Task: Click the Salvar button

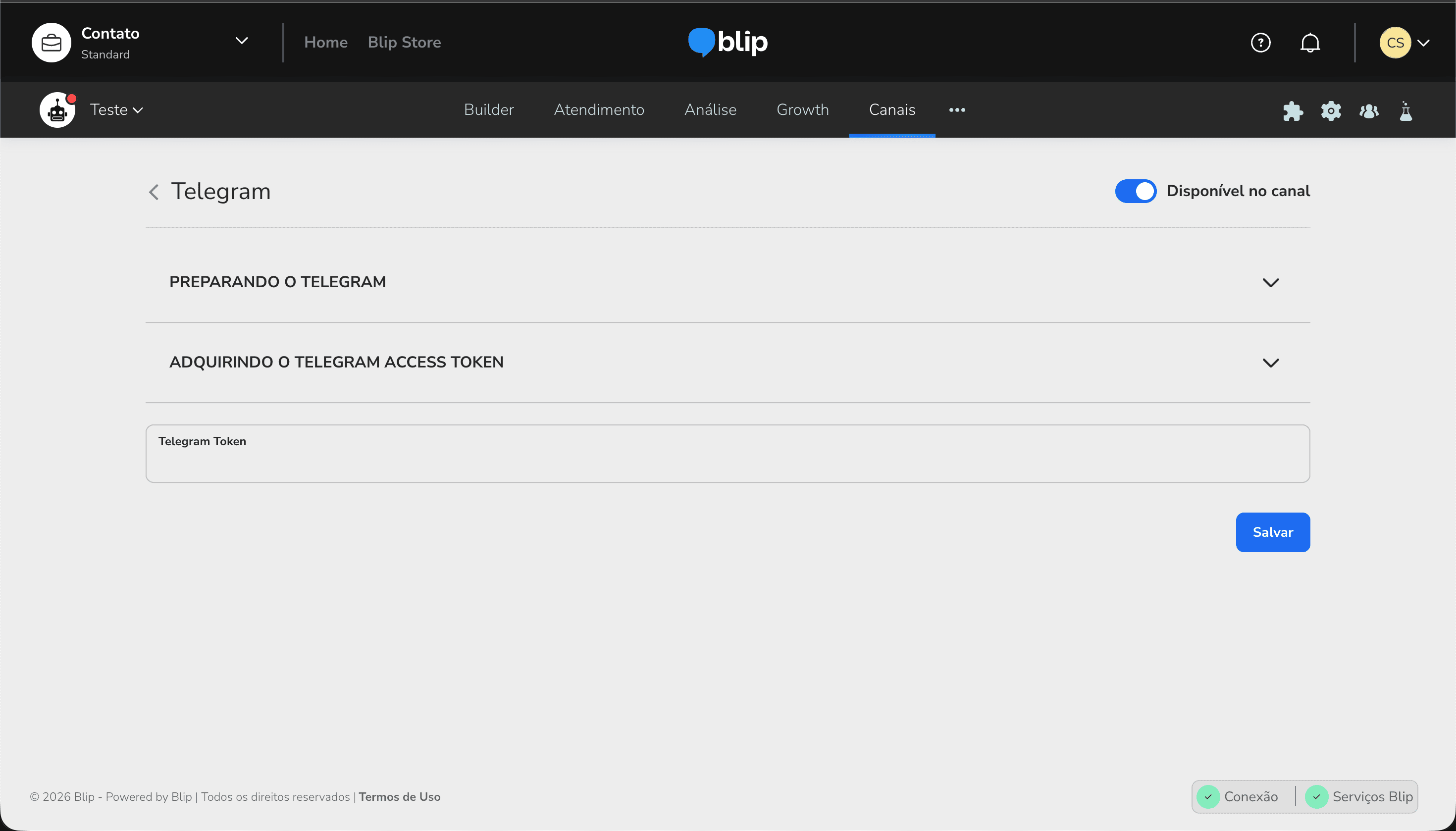Action: click(1273, 532)
